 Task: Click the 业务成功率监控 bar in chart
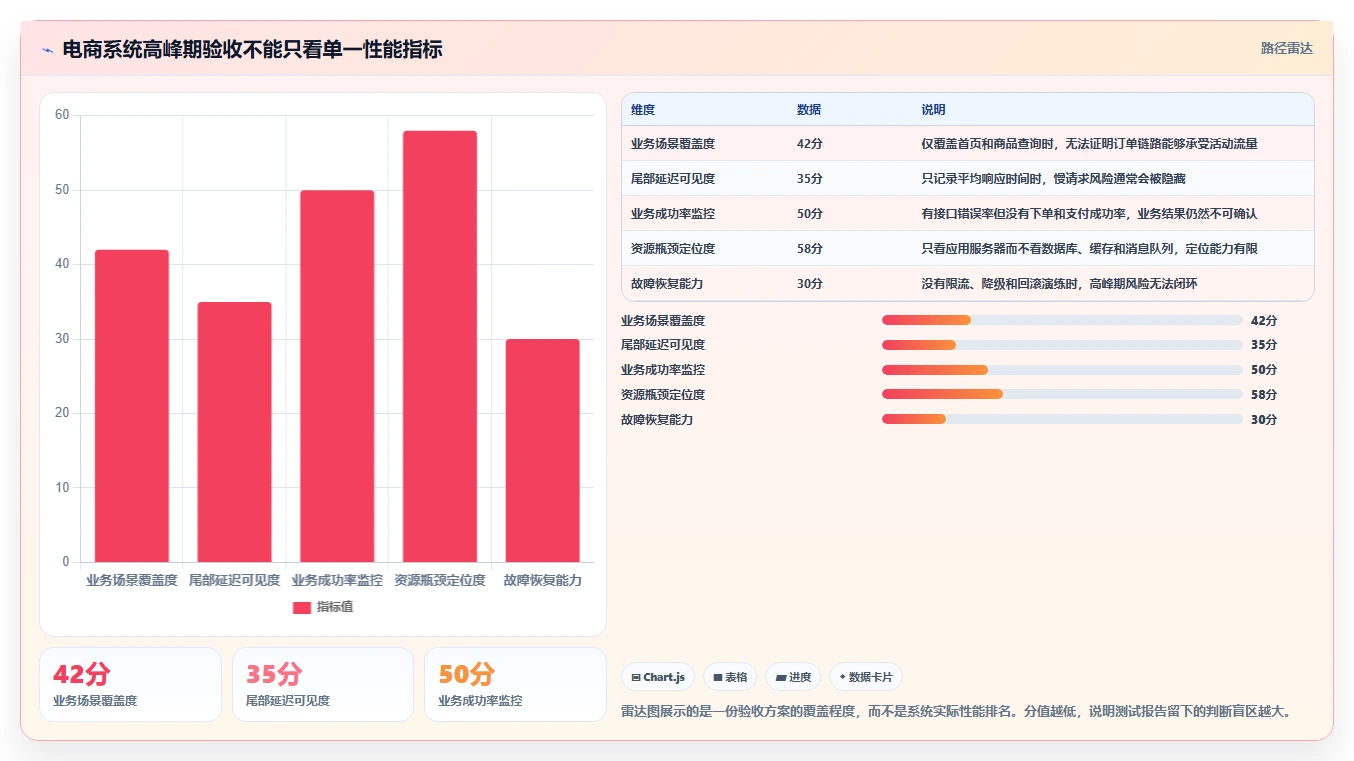click(337, 376)
